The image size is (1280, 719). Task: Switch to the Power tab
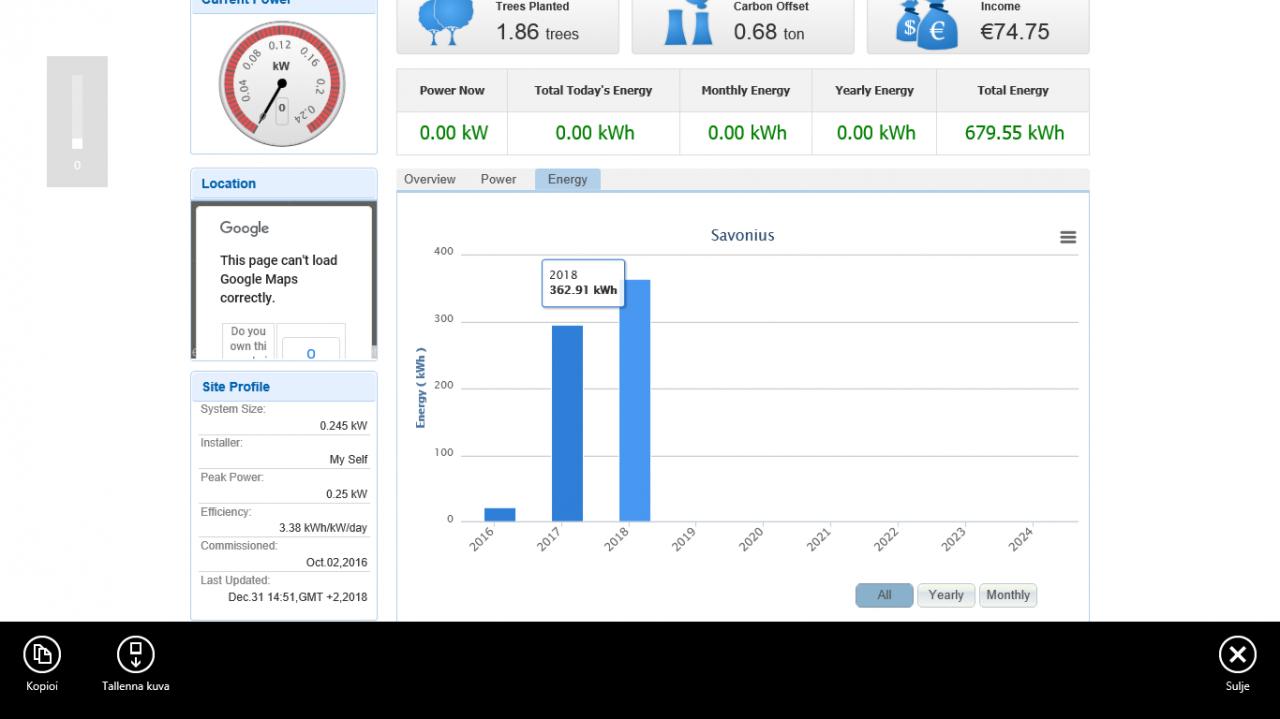coord(498,179)
